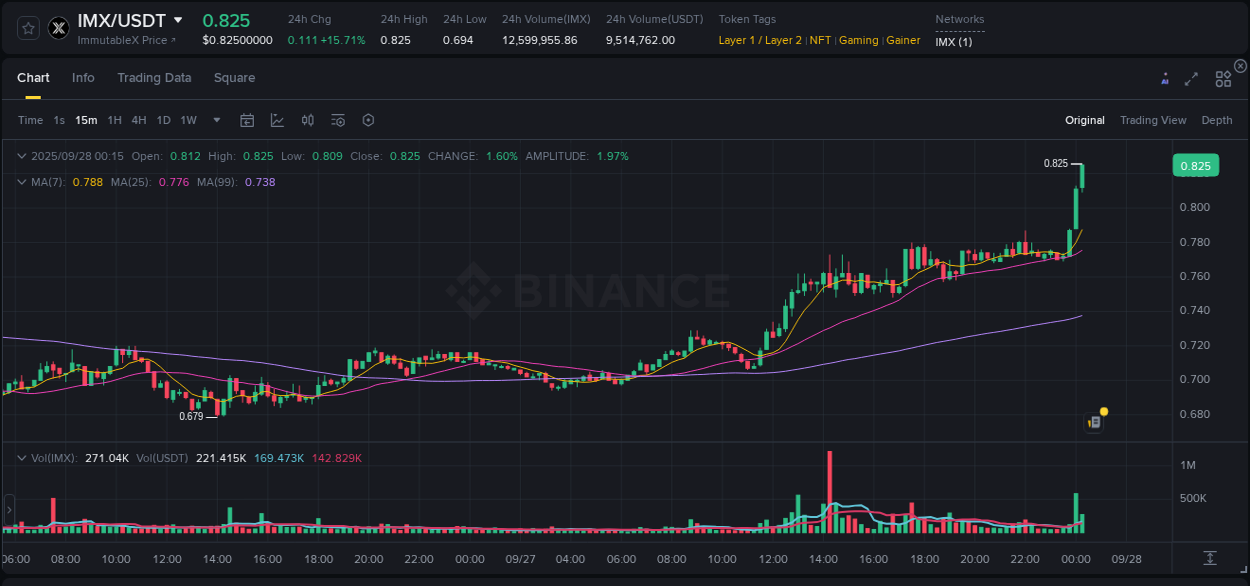The height and width of the screenshot is (586, 1250).
Task: Open the IMX/USDT pair selector dropdown
Action: (x=180, y=20)
